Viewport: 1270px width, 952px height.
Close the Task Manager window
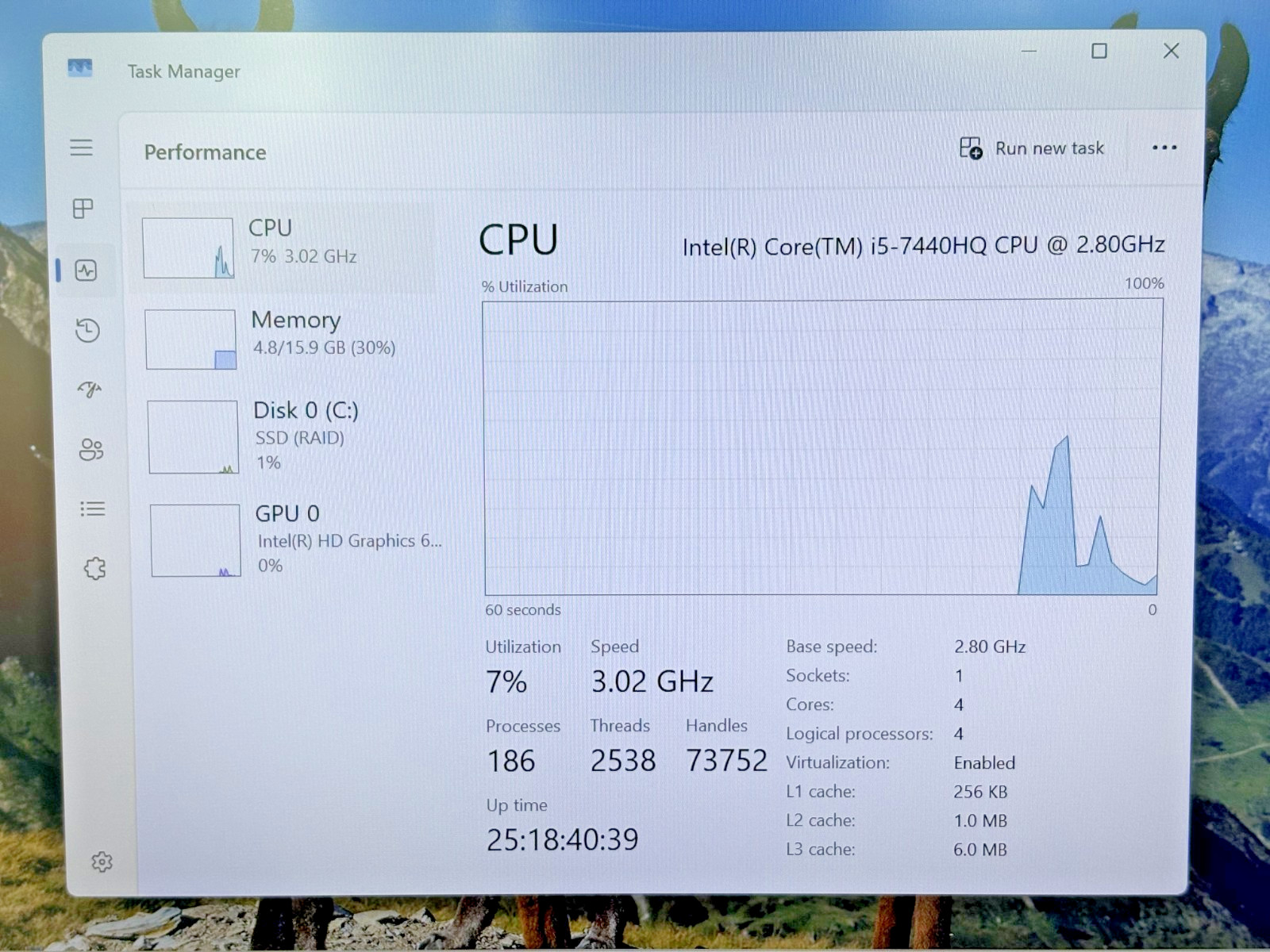point(1171,51)
